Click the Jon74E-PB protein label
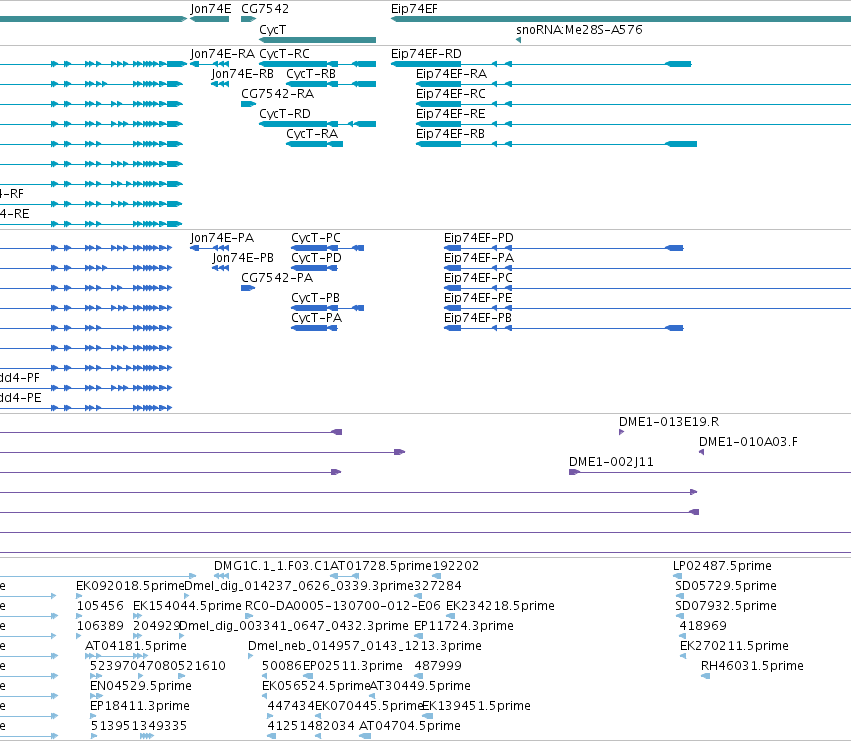 243,258
